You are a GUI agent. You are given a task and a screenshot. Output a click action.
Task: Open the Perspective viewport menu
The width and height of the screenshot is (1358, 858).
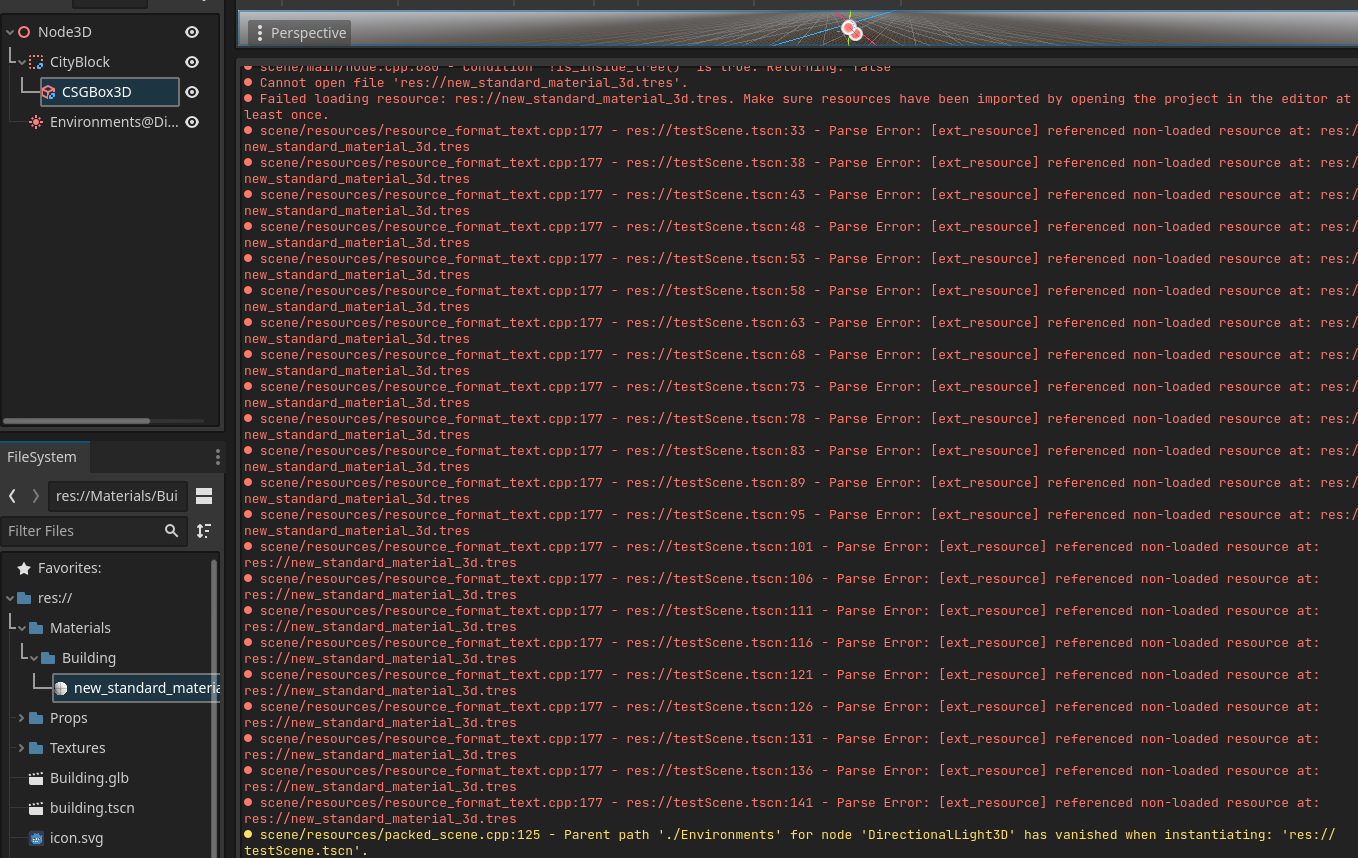[298, 32]
